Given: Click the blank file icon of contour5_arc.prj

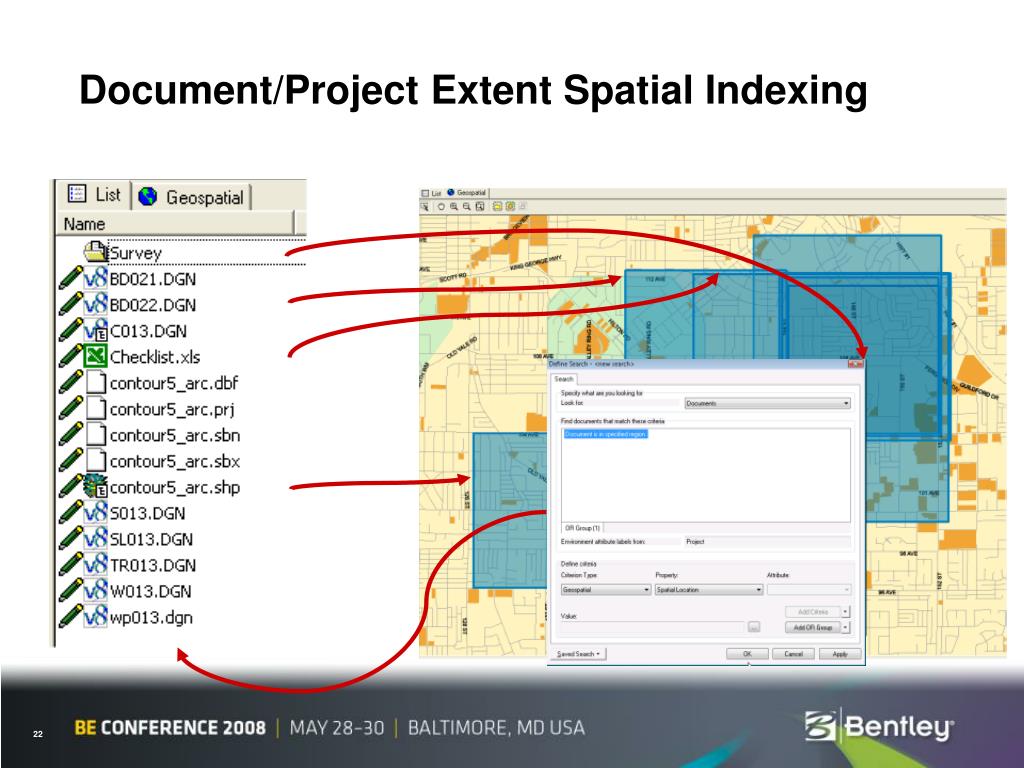Looking at the screenshot, I should 95,409.
